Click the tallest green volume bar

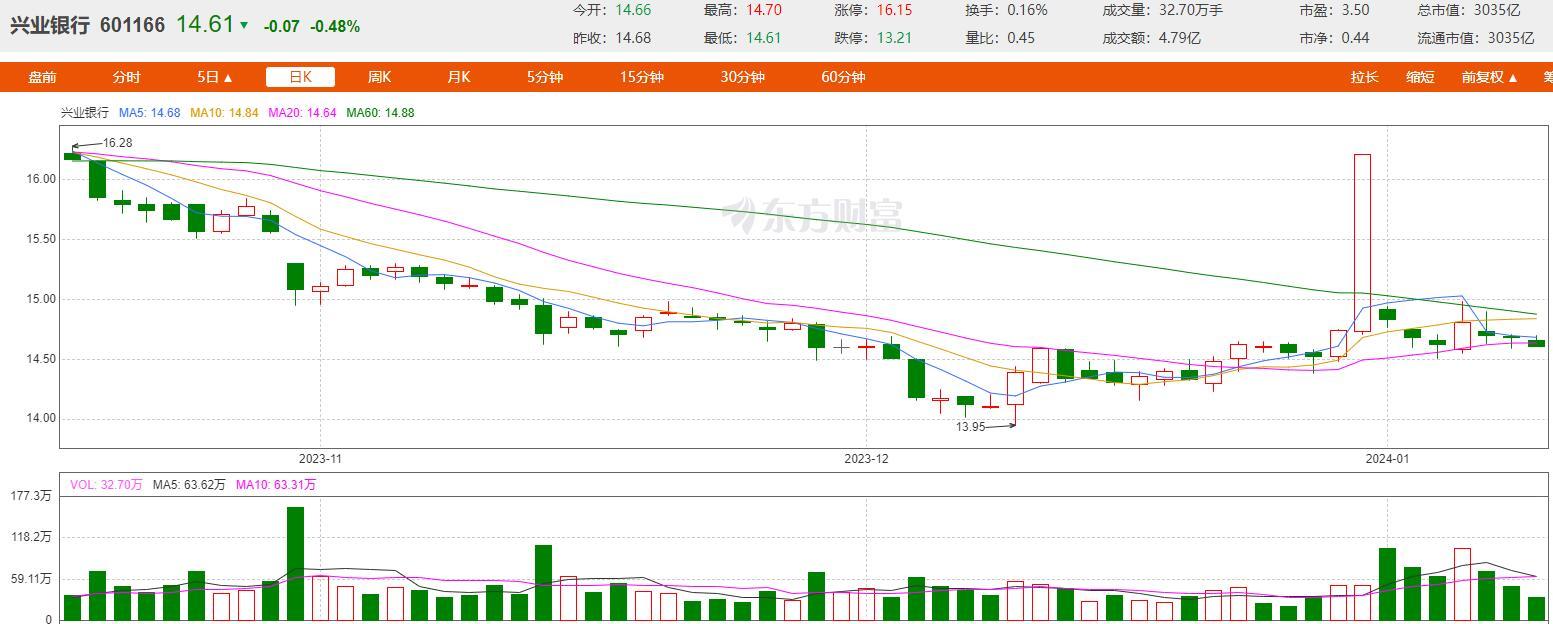coord(295,563)
